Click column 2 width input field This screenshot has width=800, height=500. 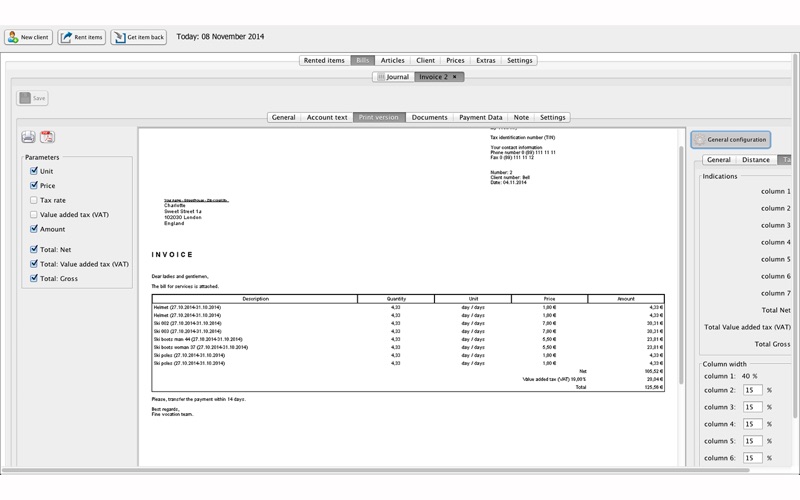(753, 390)
